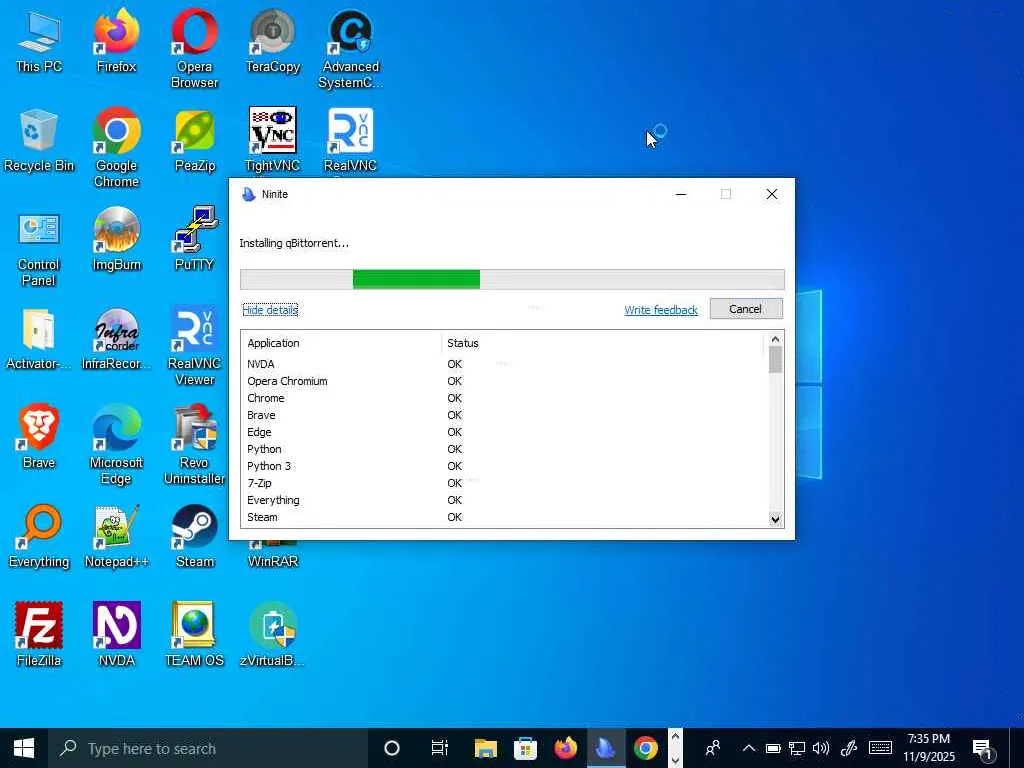Select the Revo Uninstaller desktop icon

tap(194, 431)
